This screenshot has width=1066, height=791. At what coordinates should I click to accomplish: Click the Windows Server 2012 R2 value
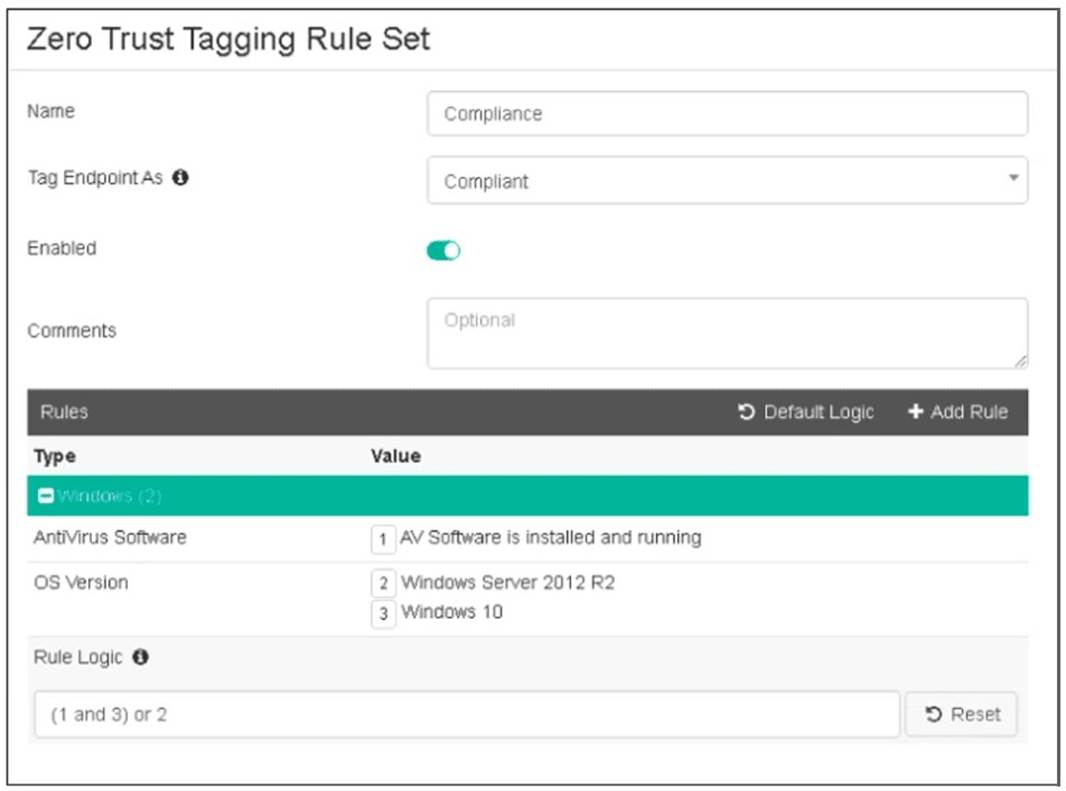(507, 582)
